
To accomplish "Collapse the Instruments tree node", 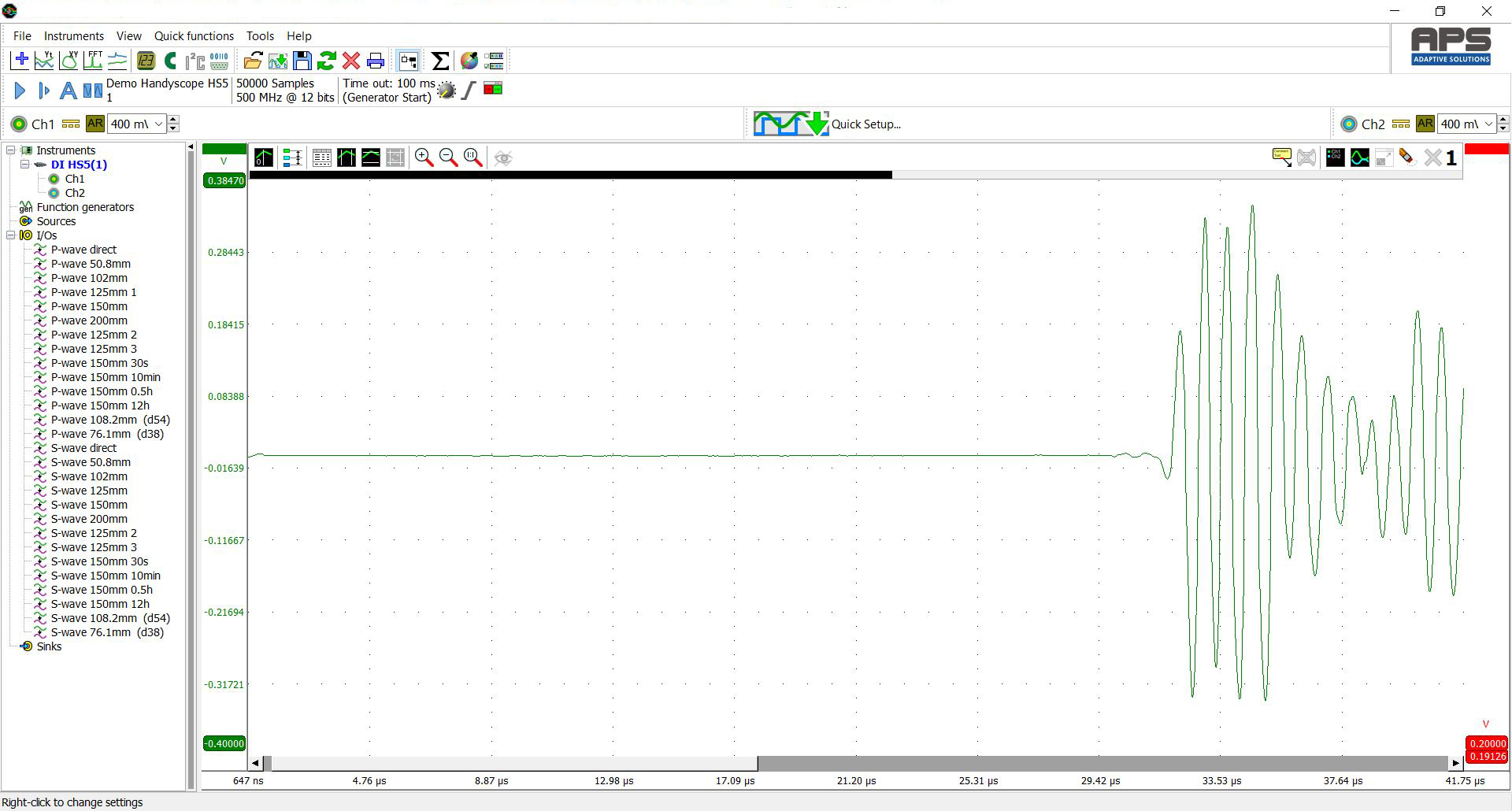I will tap(11, 150).
